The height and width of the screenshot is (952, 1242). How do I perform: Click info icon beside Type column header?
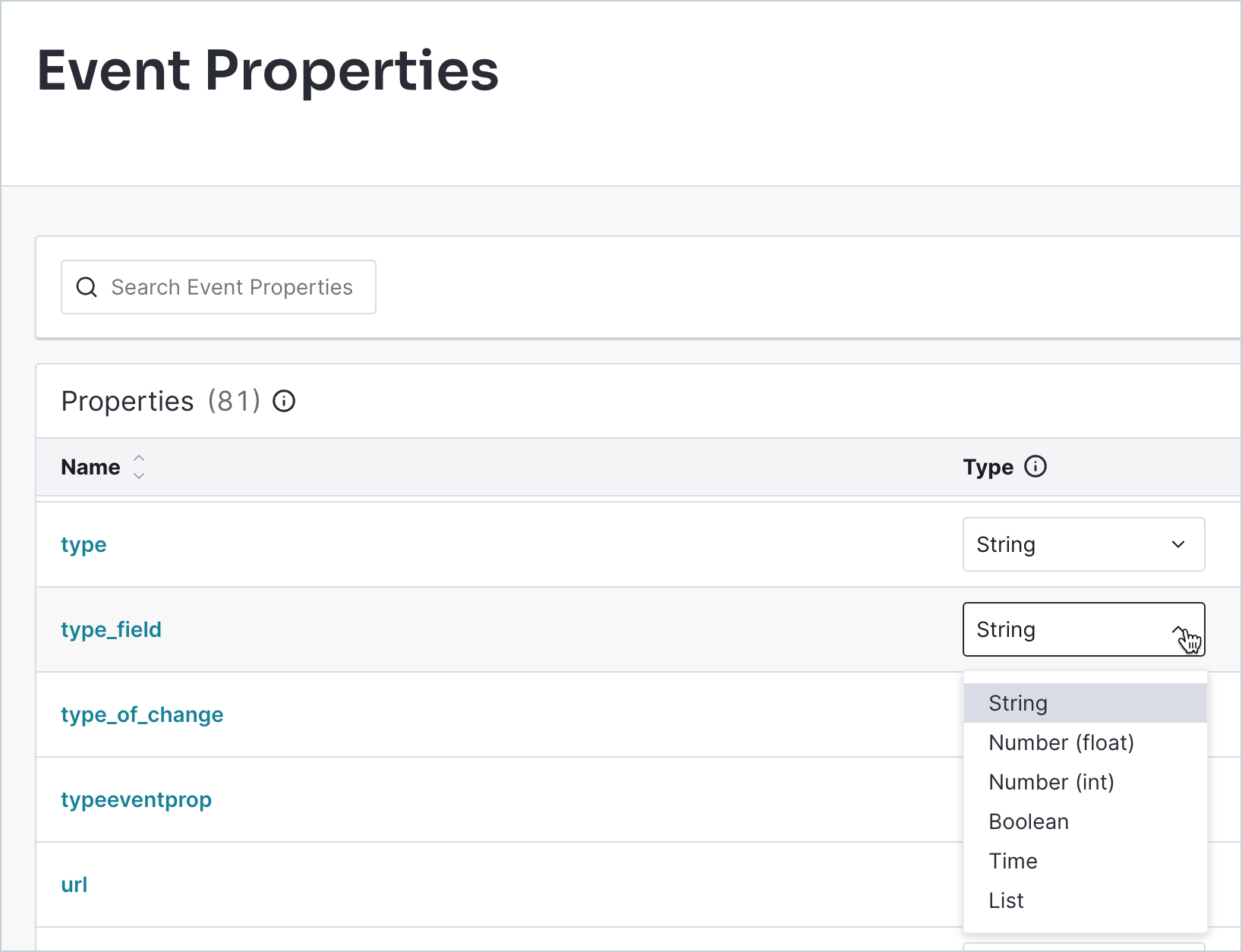1036,466
